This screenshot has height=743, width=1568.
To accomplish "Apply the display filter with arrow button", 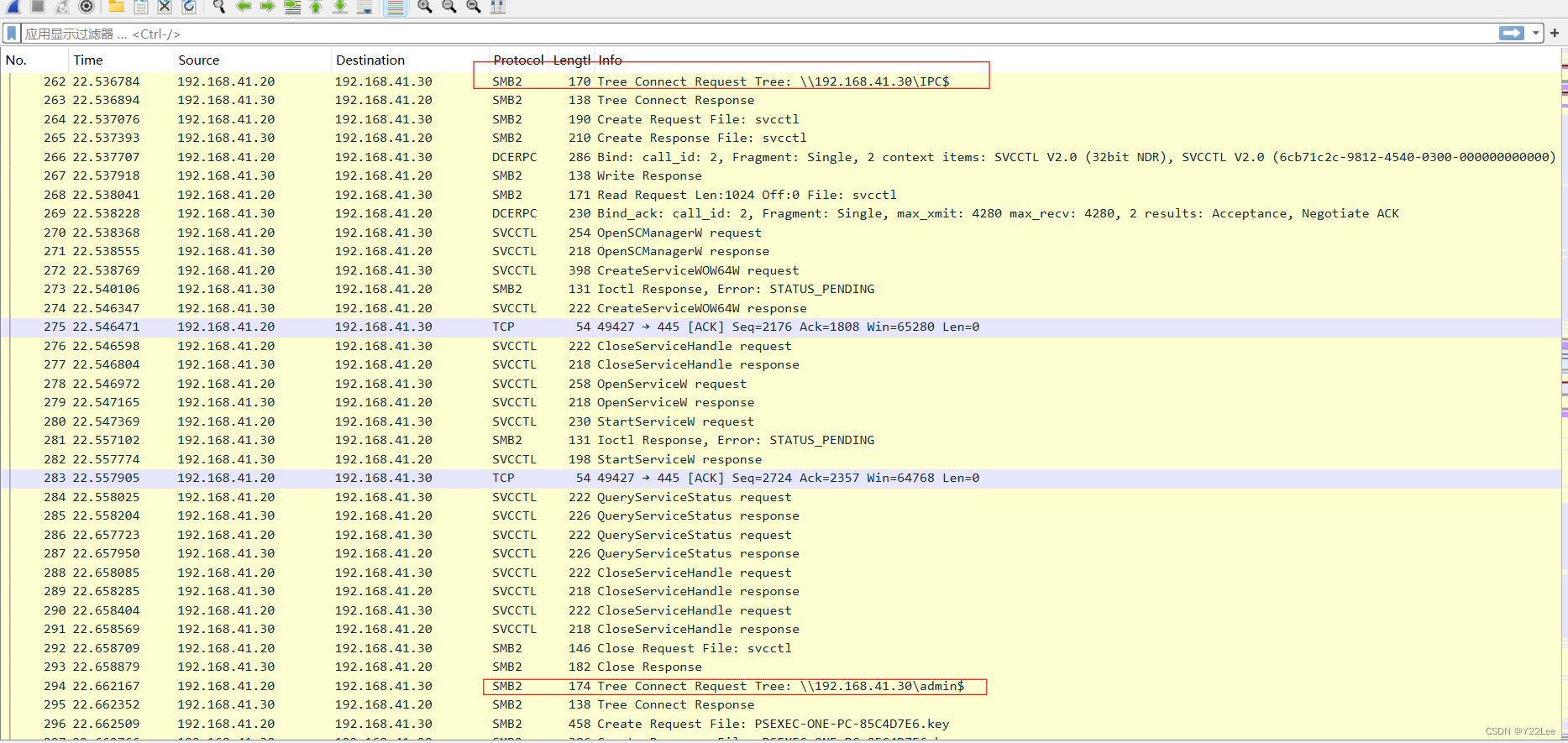I will coord(1512,34).
